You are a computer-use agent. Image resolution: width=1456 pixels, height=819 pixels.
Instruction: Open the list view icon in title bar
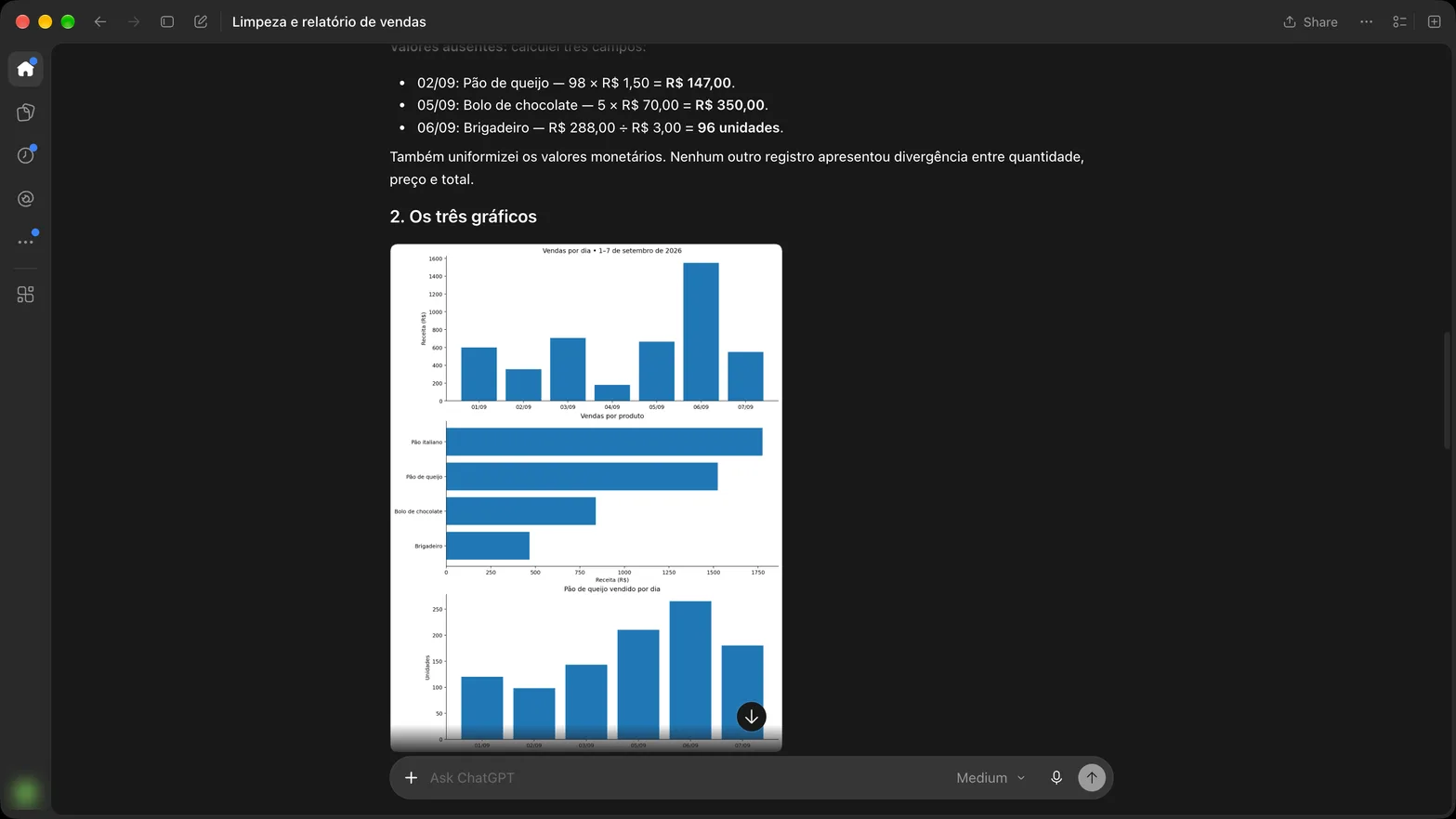click(x=1399, y=21)
